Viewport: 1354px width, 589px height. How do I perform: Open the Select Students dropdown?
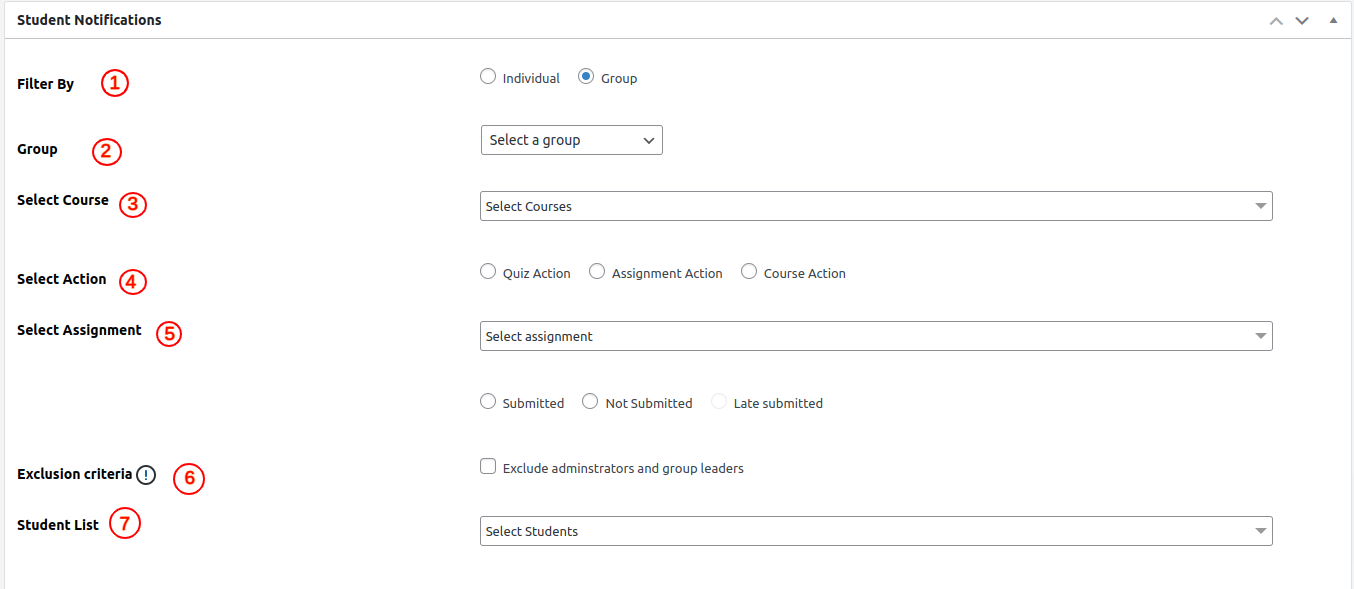tap(875, 531)
